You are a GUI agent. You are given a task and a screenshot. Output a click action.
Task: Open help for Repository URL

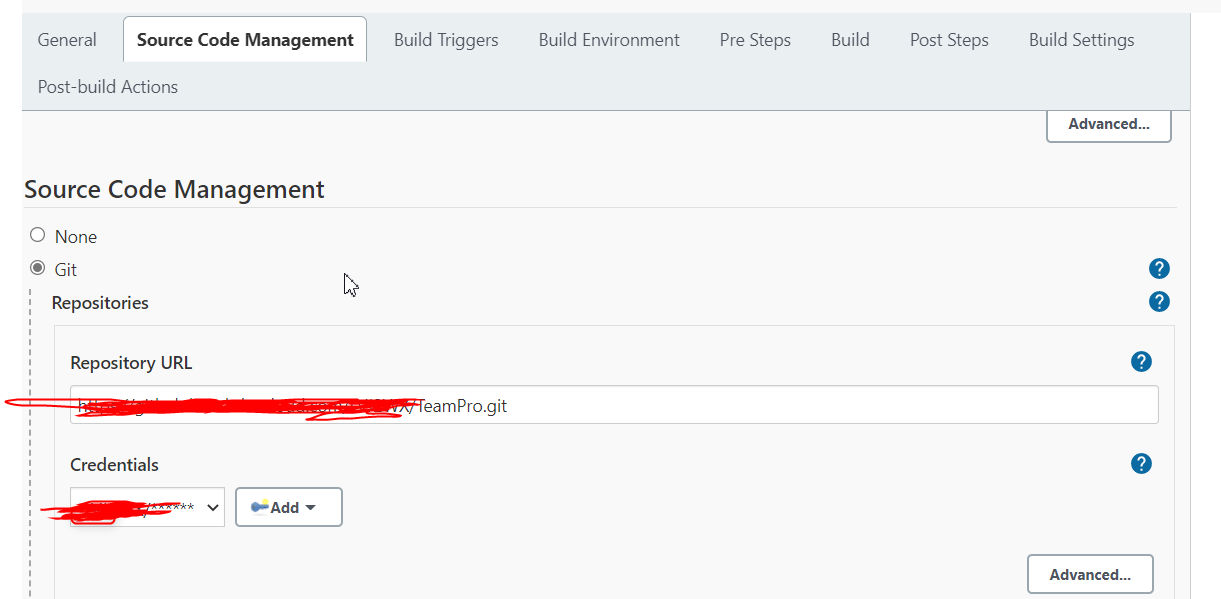(1141, 361)
